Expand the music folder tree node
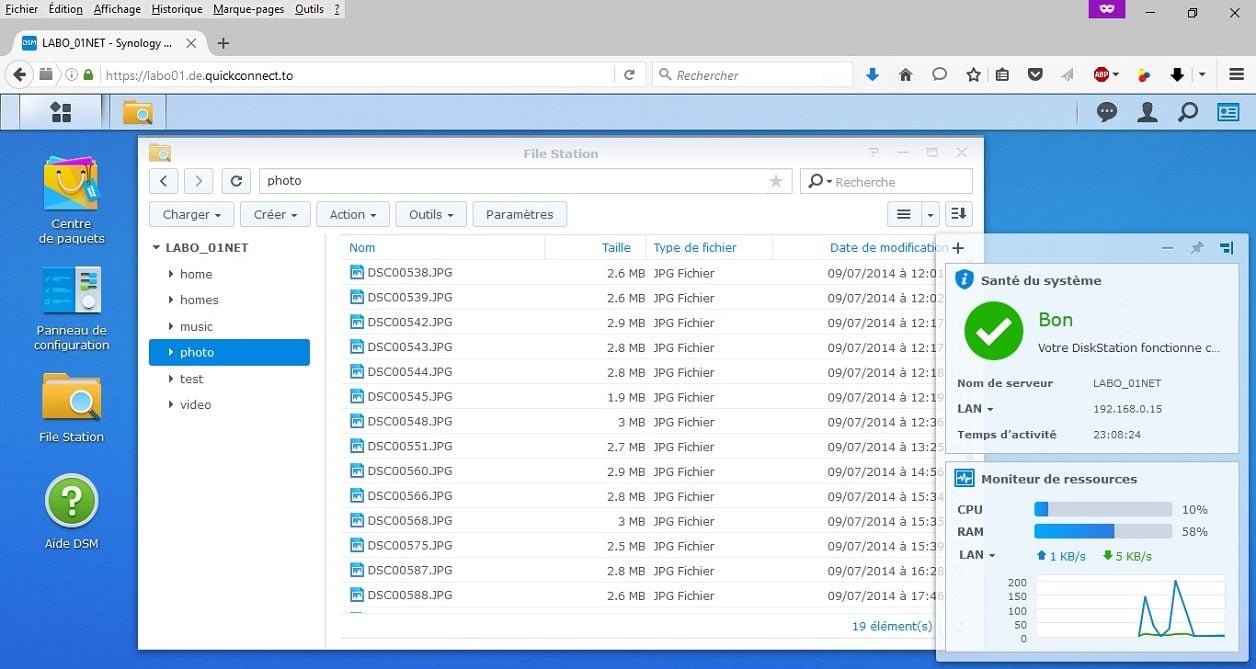This screenshot has width=1256, height=669. coord(171,327)
